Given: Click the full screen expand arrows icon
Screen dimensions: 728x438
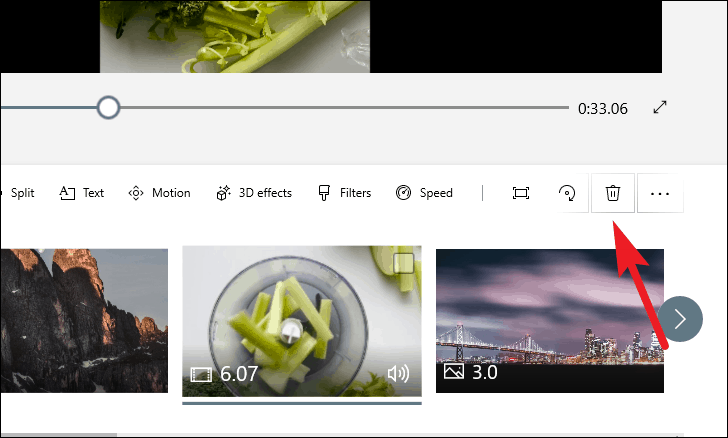Looking at the screenshot, I should (660, 107).
